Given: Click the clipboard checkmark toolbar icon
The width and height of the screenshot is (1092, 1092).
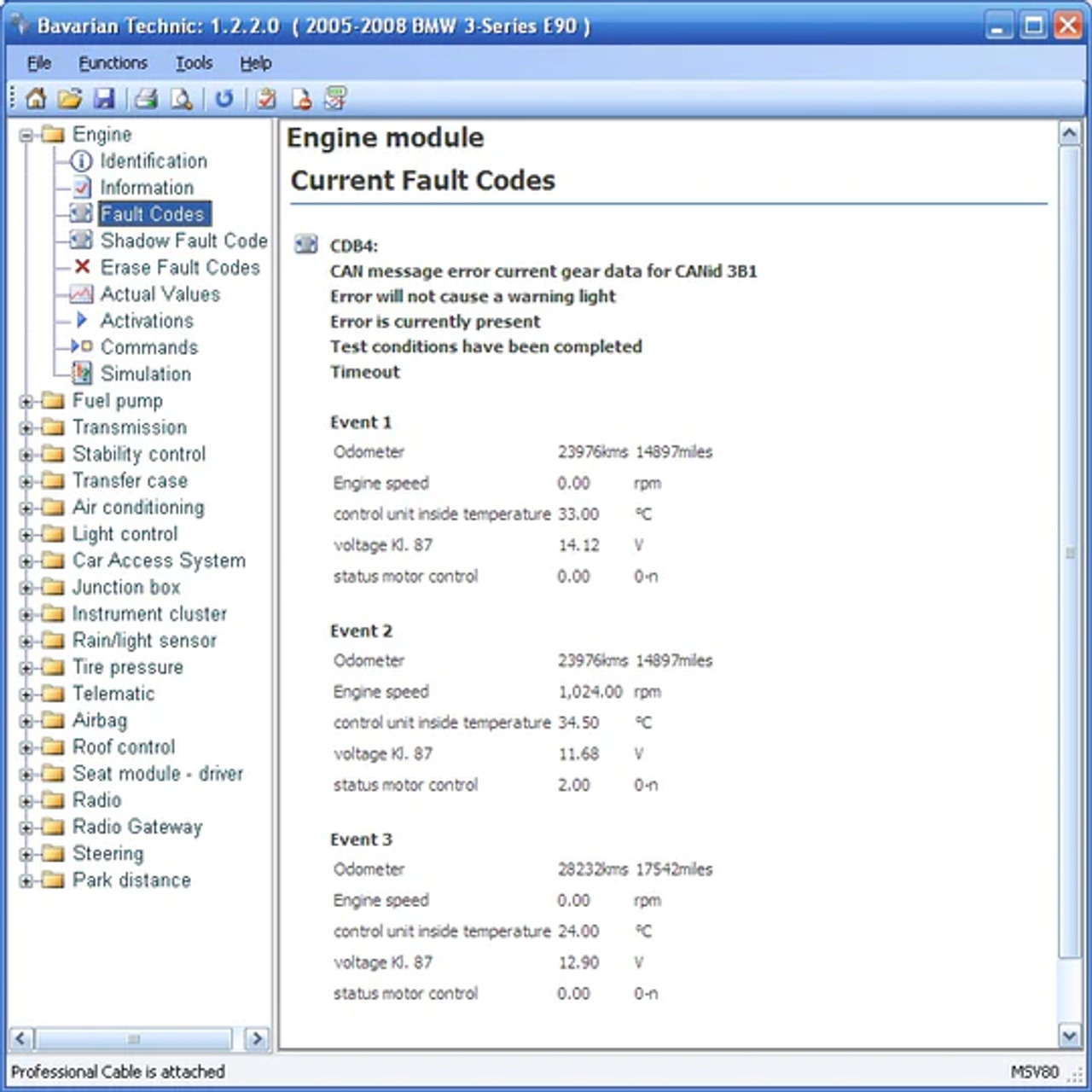Looking at the screenshot, I should pos(266,99).
